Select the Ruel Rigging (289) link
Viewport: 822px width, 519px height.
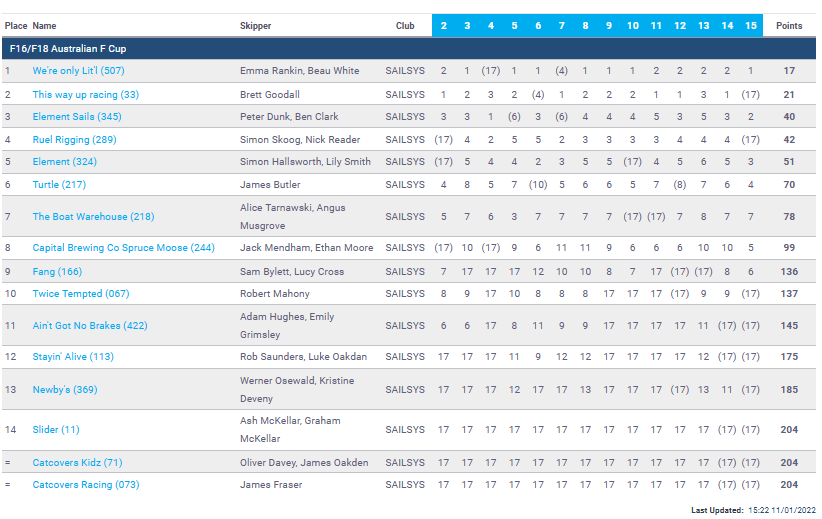point(74,140)
